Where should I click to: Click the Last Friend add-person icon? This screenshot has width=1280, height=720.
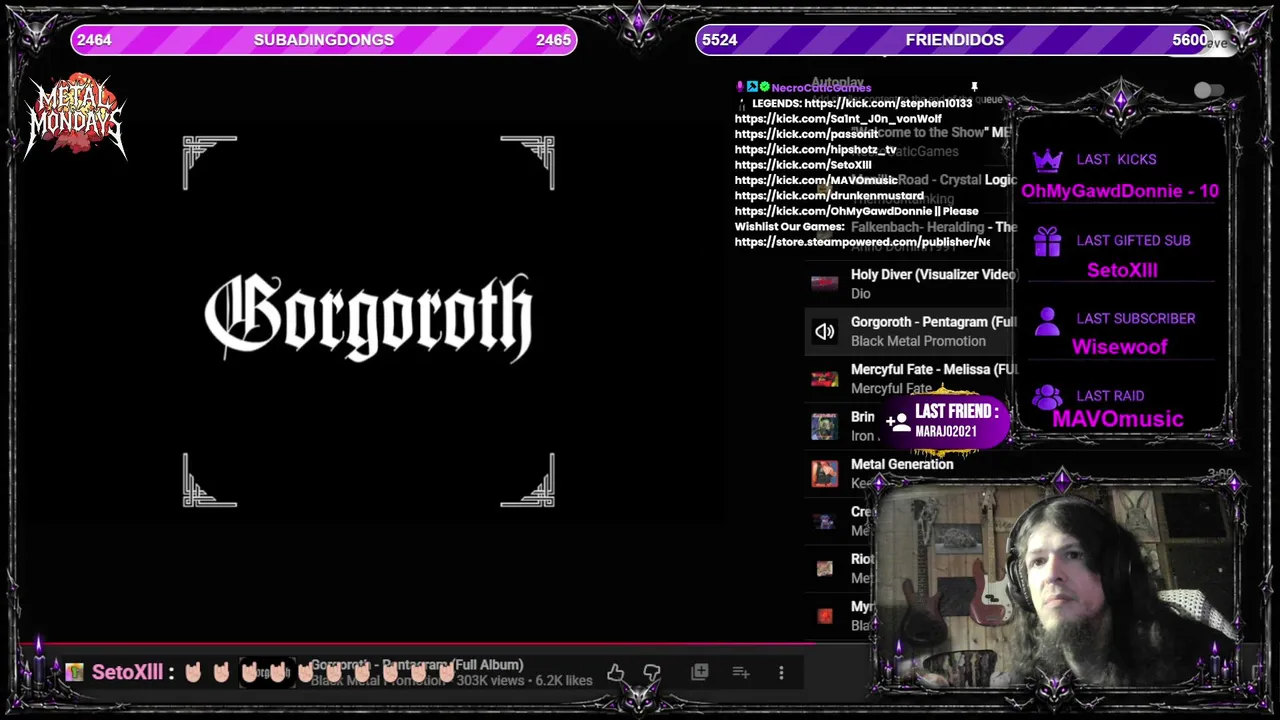898,422
